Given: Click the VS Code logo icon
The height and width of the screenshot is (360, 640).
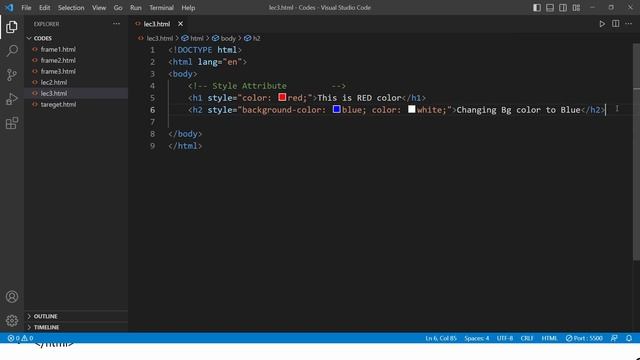Looking at the screenshot, I should tap(9, 8).
